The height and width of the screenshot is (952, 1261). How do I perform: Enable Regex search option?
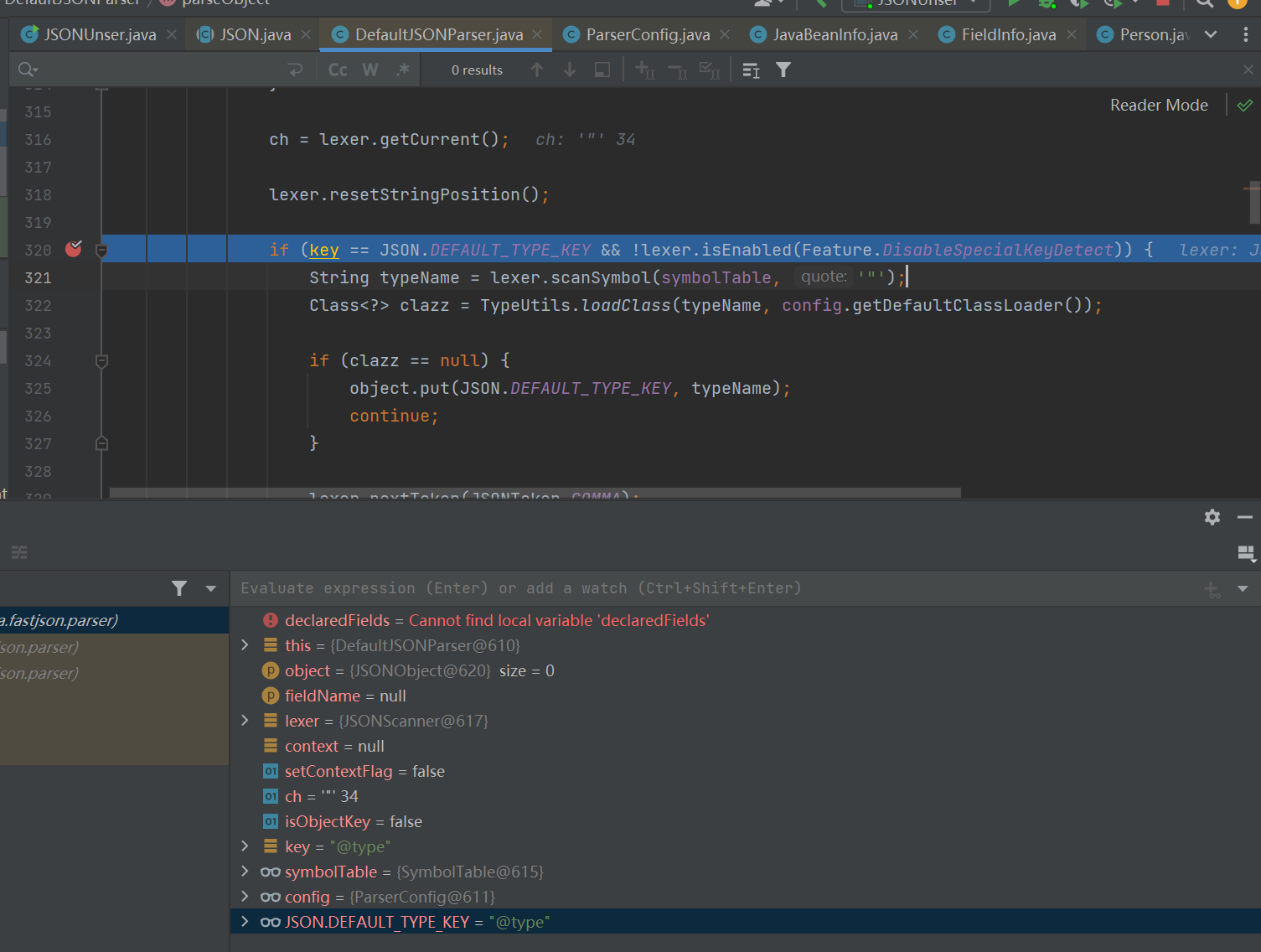pos(403,70)
